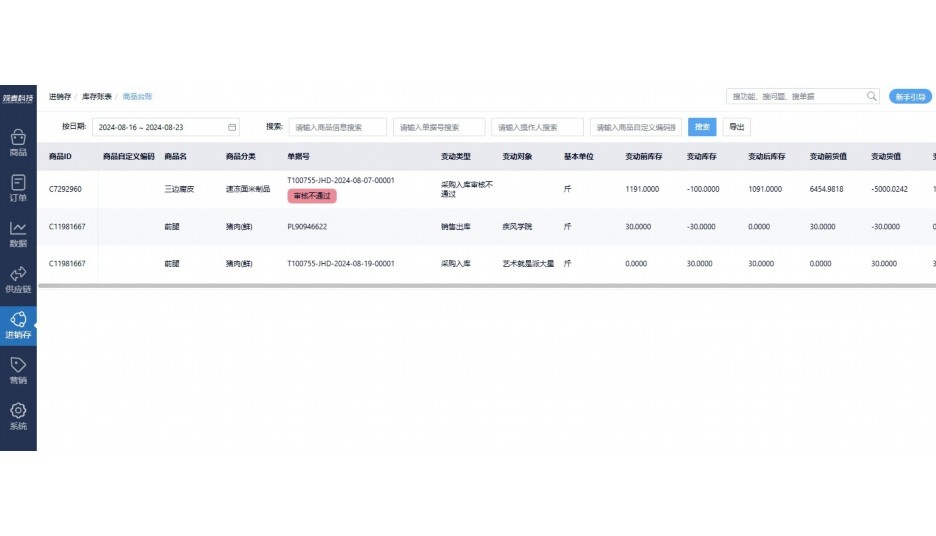
Task: Open the 供应链 section in sidebar
Action: (x=18, y=279)
